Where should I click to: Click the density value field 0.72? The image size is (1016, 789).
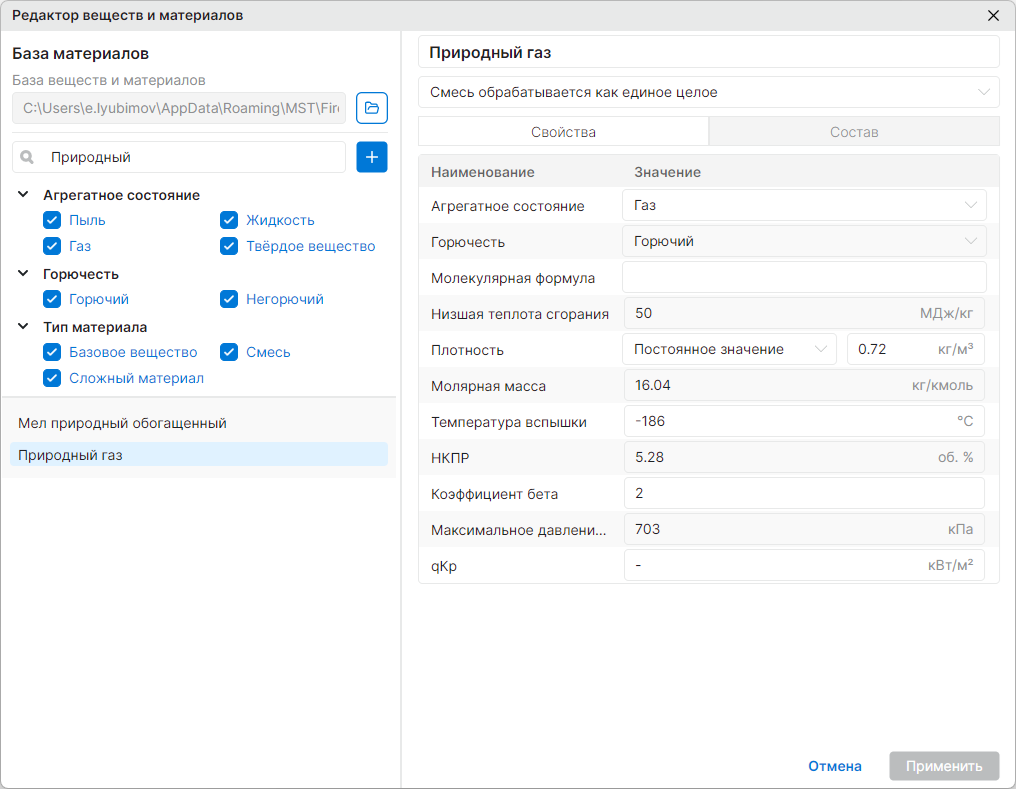[916, 349]
